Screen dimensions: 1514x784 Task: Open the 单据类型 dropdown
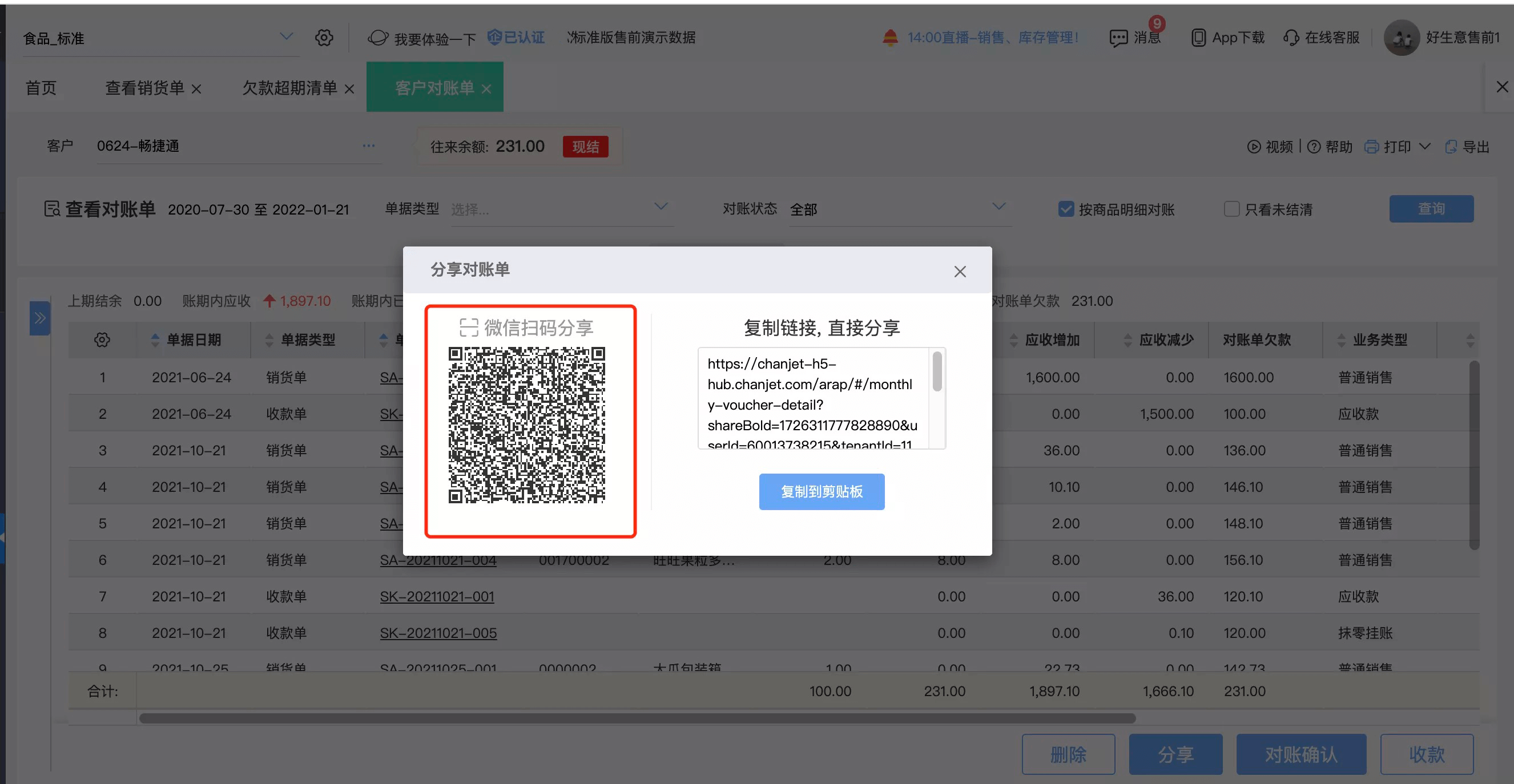click(561, 209)
